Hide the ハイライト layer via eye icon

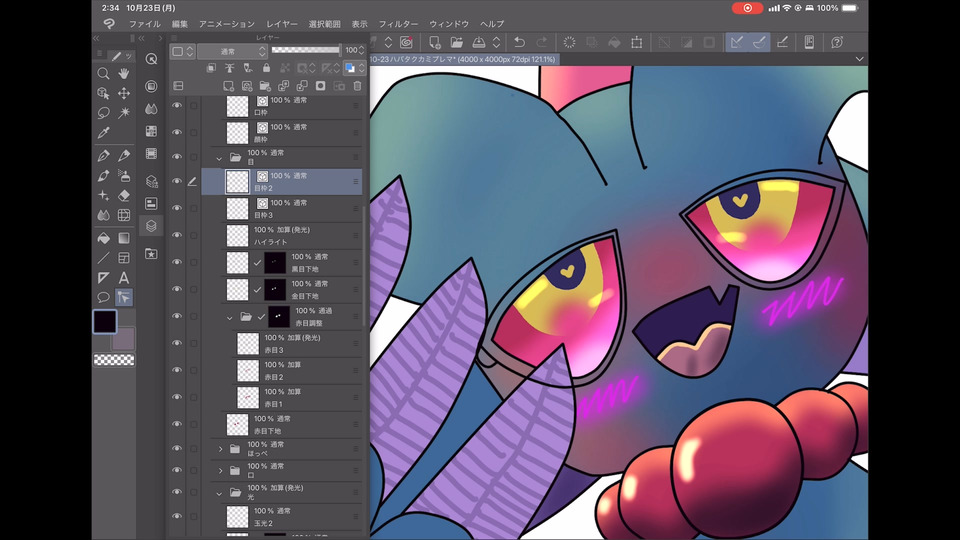177,235
